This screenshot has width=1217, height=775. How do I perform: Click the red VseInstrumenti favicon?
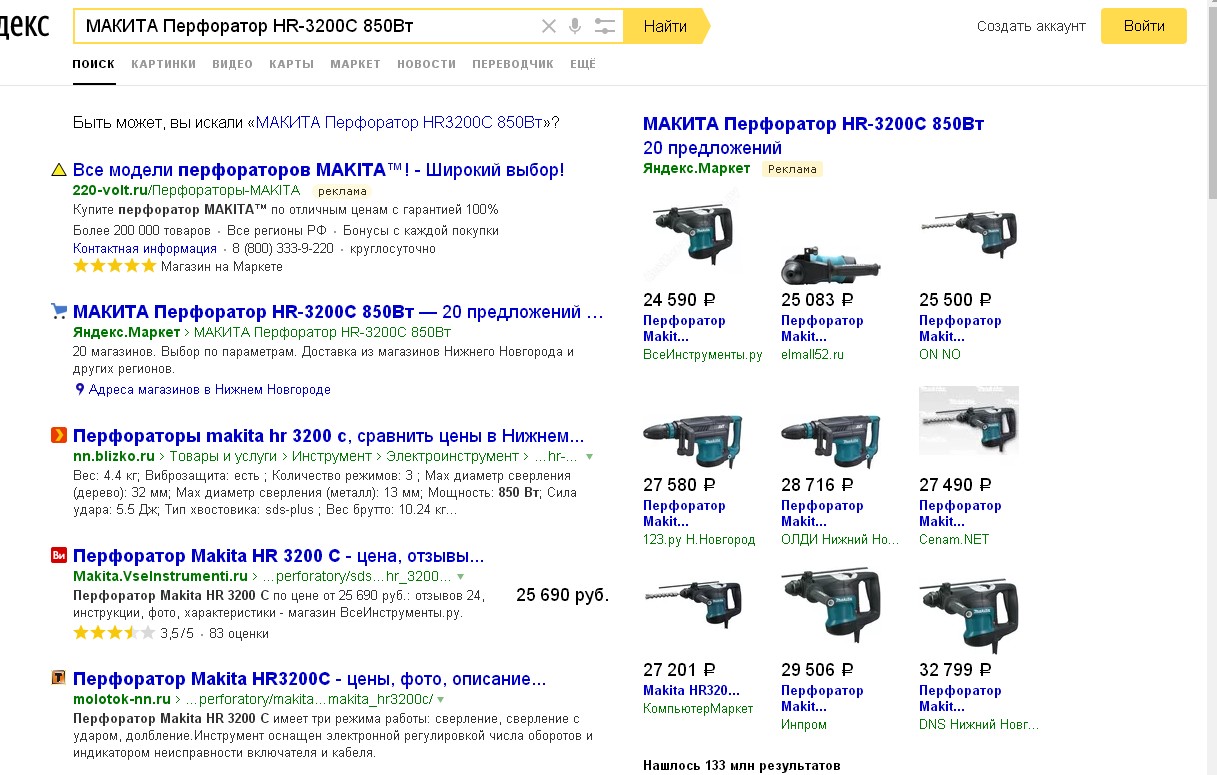pyautogui.click(x=59, y=555)
